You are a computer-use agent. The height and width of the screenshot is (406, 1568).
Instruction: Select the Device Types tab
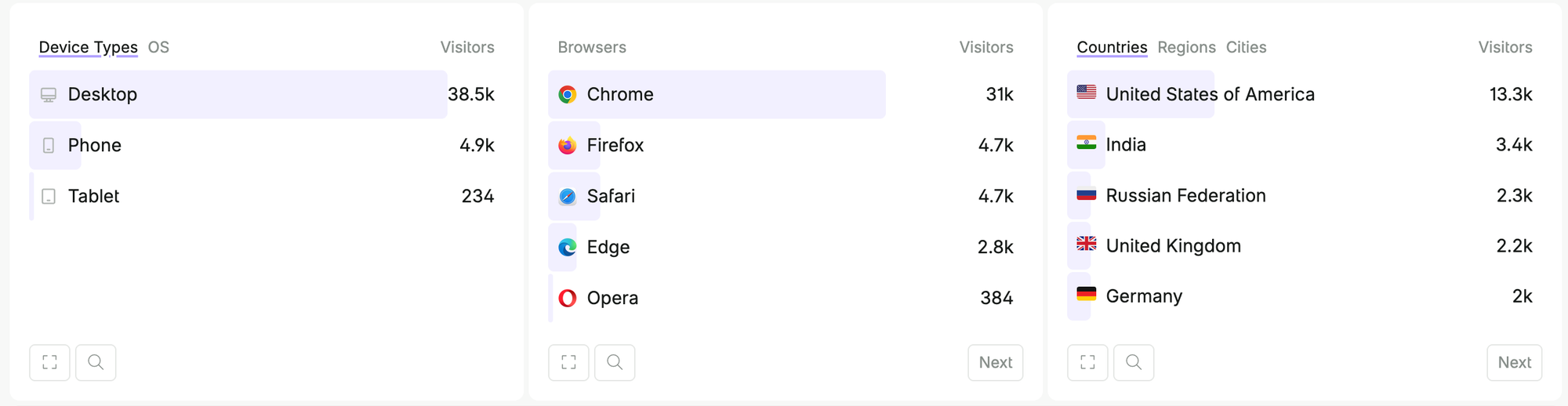click(x=88, y=47)
